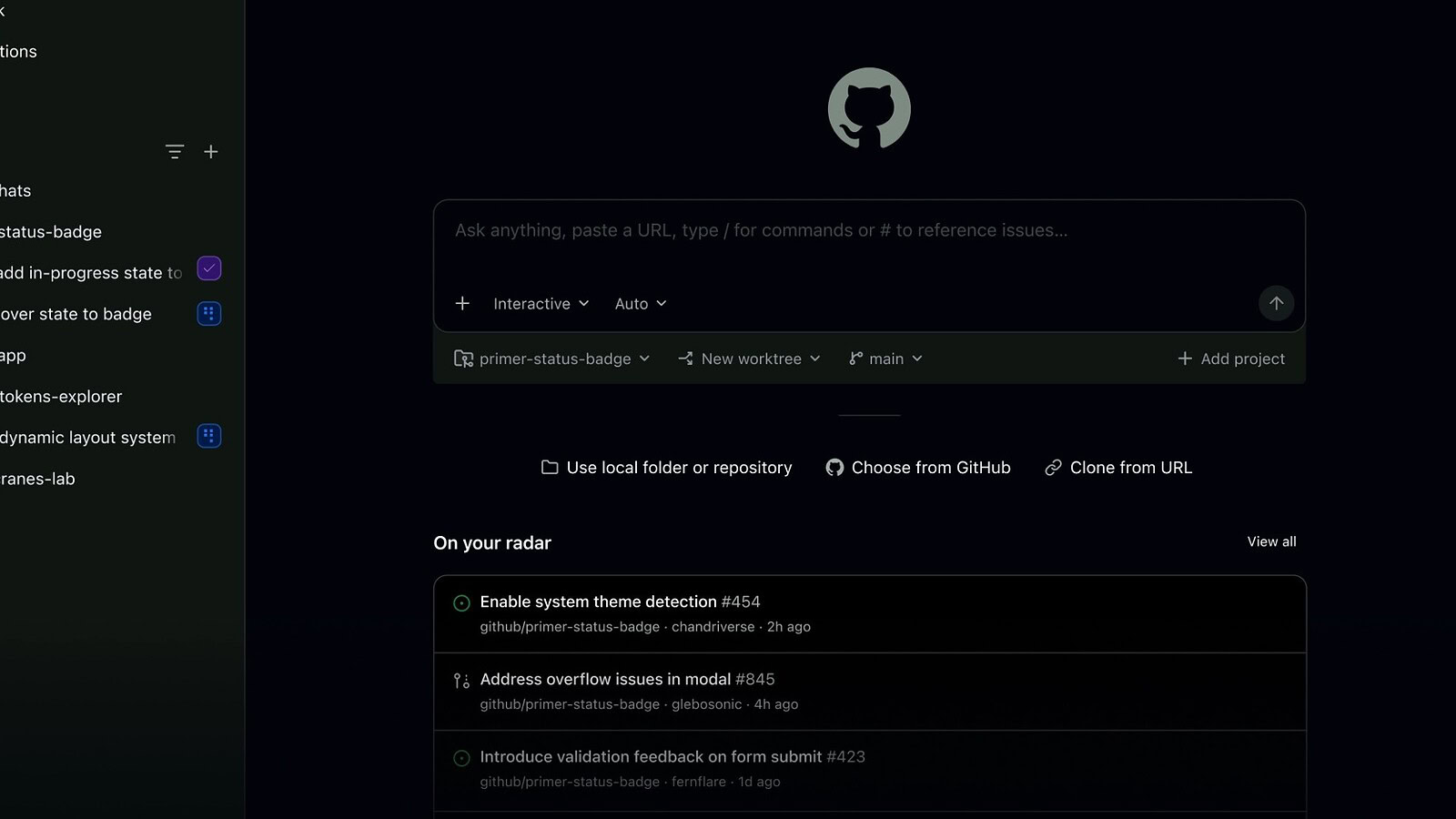
Task: Select the 'ranes-lab' sidebar item
Action: (x=37, y=478)
